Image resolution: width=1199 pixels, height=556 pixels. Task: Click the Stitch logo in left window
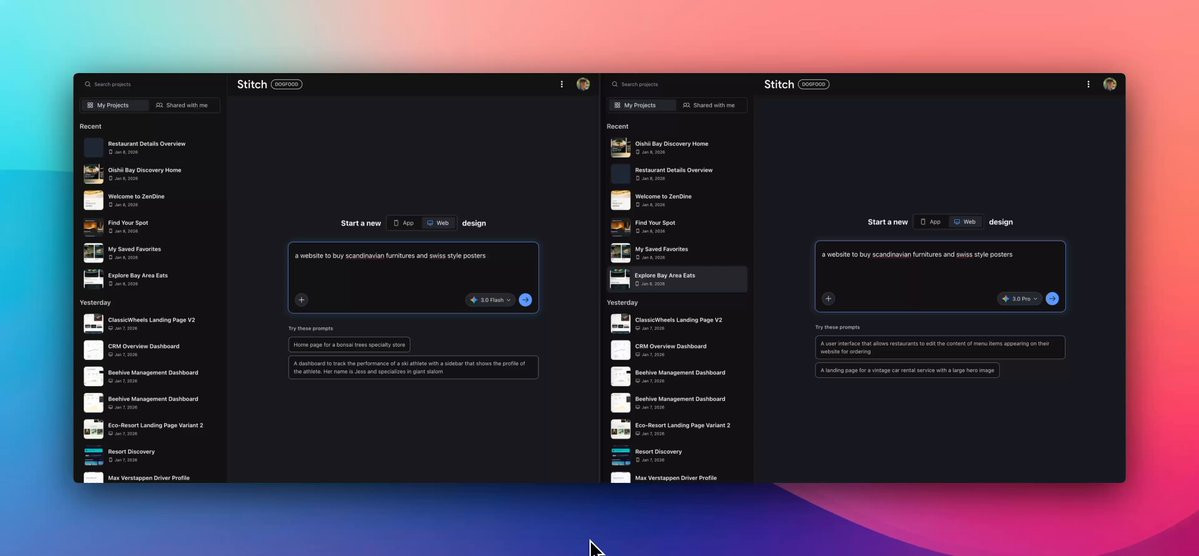click(x=252, y=84)
